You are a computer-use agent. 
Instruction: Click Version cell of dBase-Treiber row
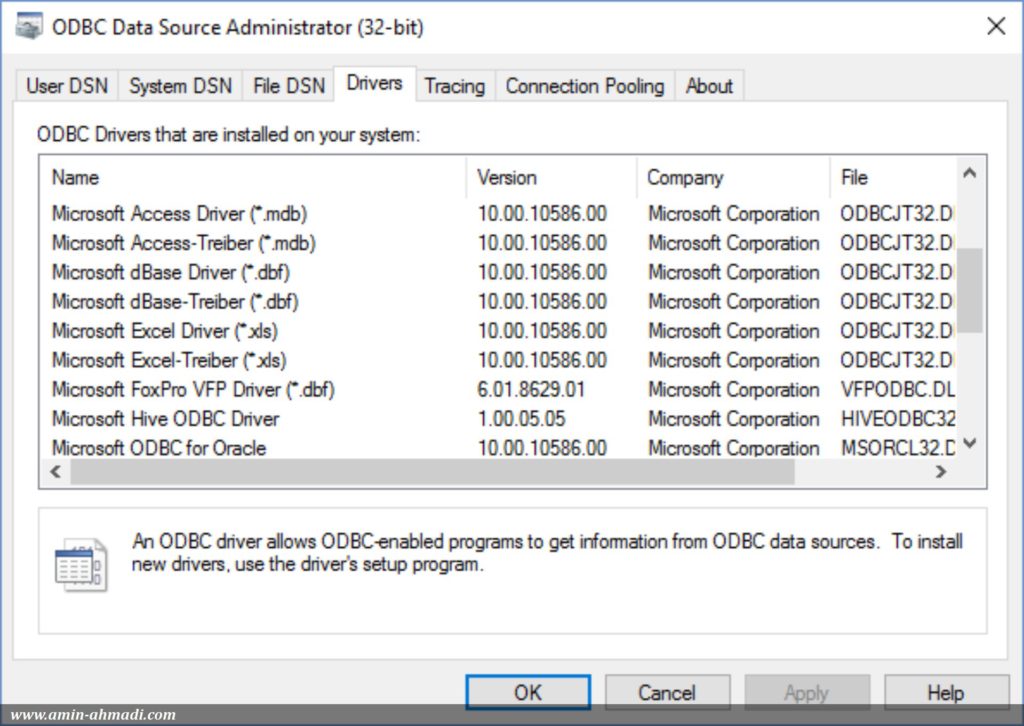[542, 302]
